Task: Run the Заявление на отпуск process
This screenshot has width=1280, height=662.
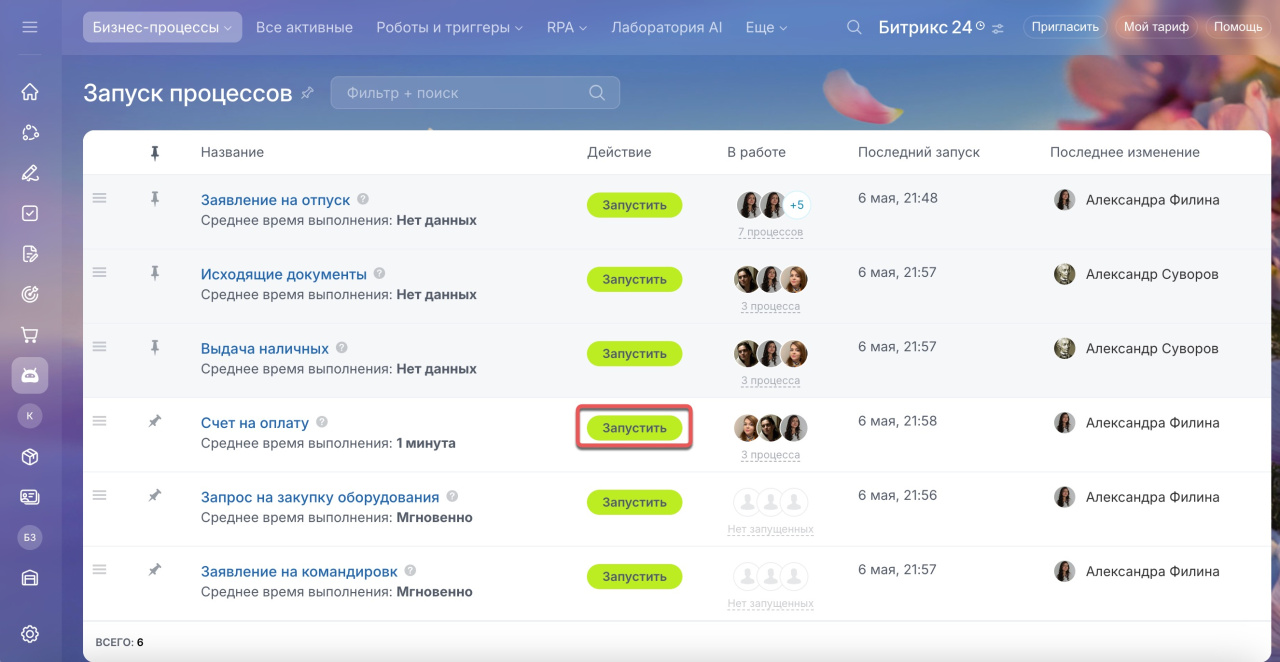Action: pyautogui.click(x=634, y=205)
